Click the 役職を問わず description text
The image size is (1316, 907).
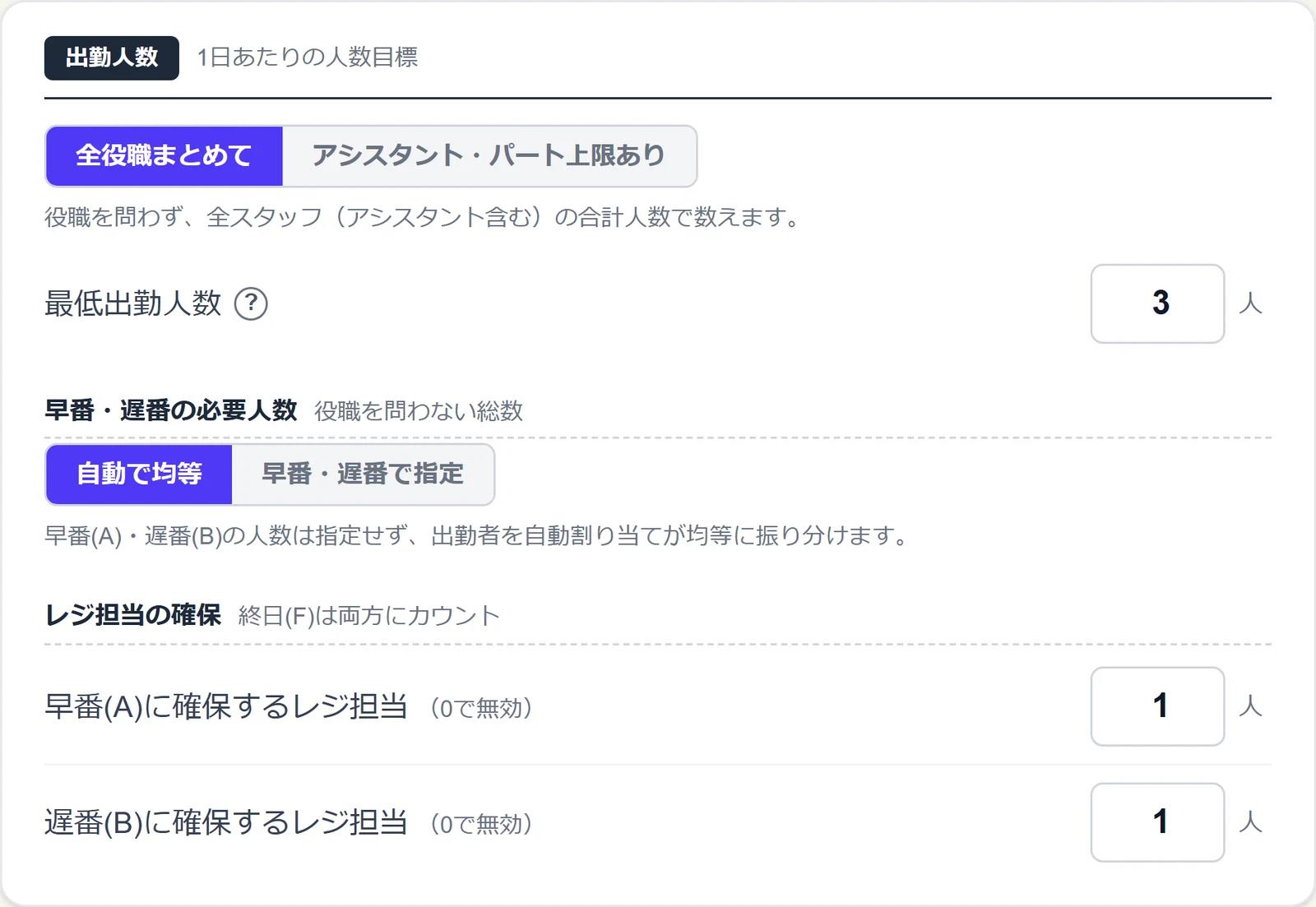pos(423,218)
